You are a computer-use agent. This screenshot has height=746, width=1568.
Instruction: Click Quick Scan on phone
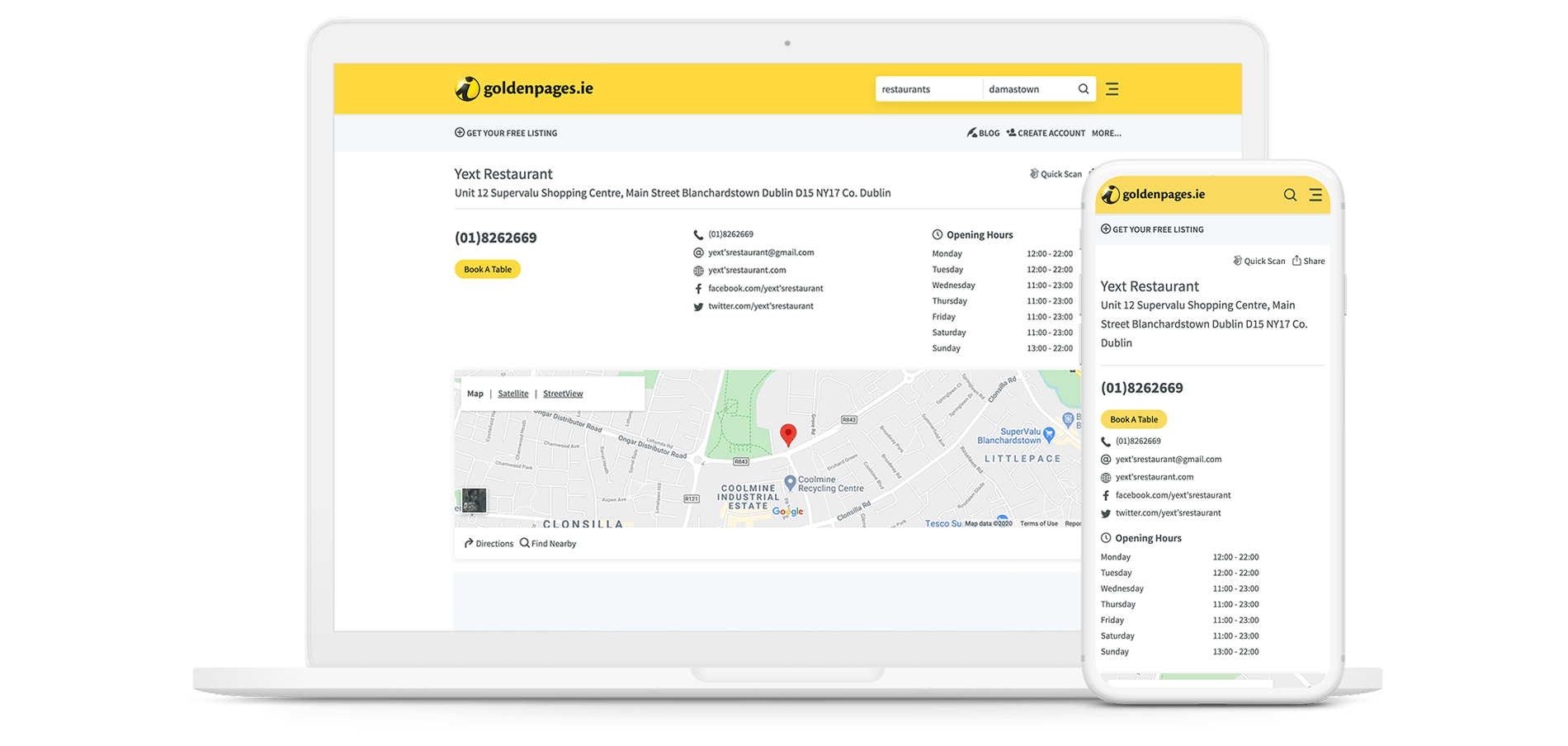pyautogui.click(x=1259, y=261)
